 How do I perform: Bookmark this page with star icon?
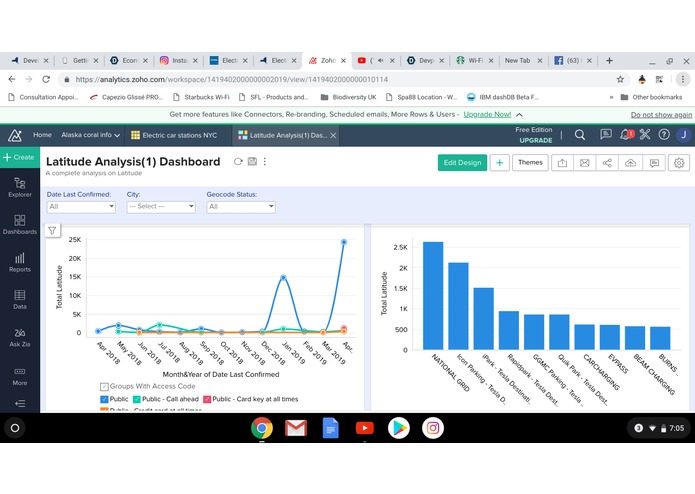tap(620, 79)
